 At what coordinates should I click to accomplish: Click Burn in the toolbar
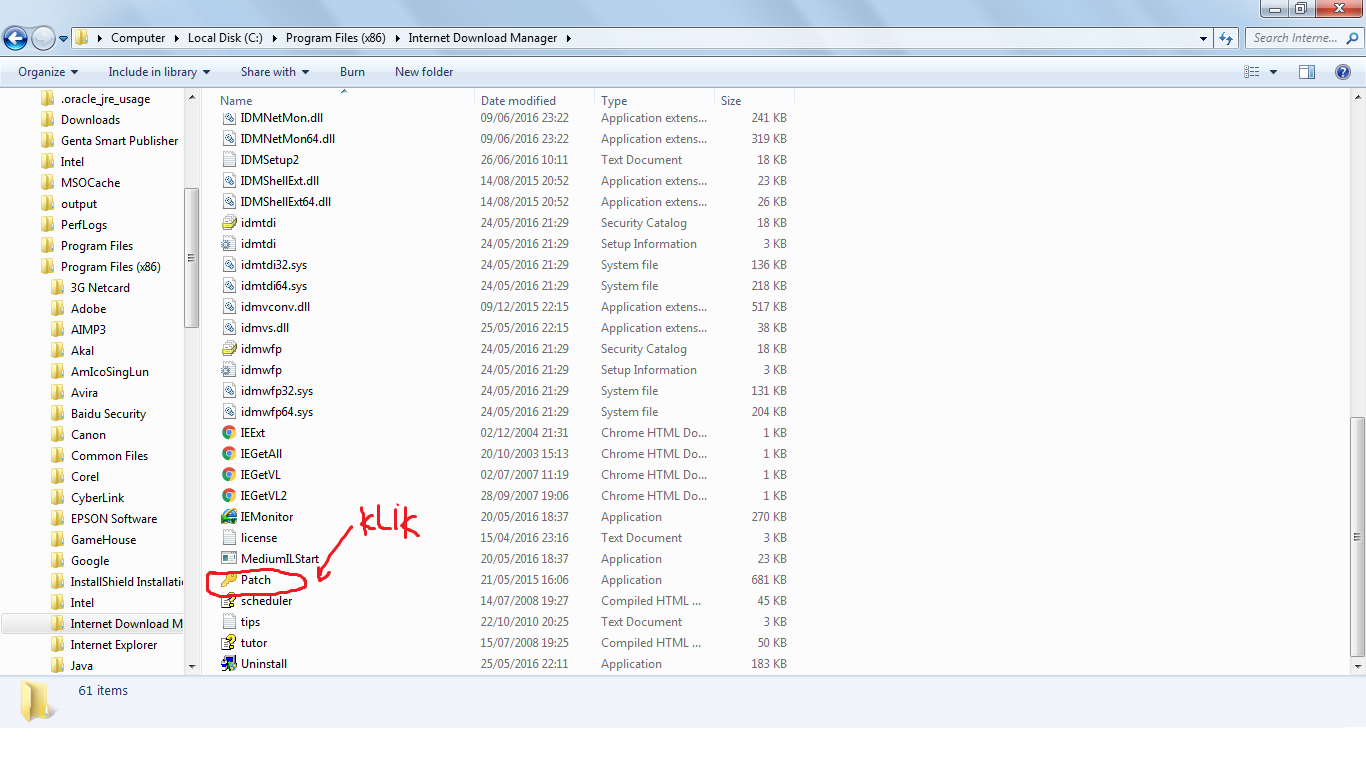[352, 72]
